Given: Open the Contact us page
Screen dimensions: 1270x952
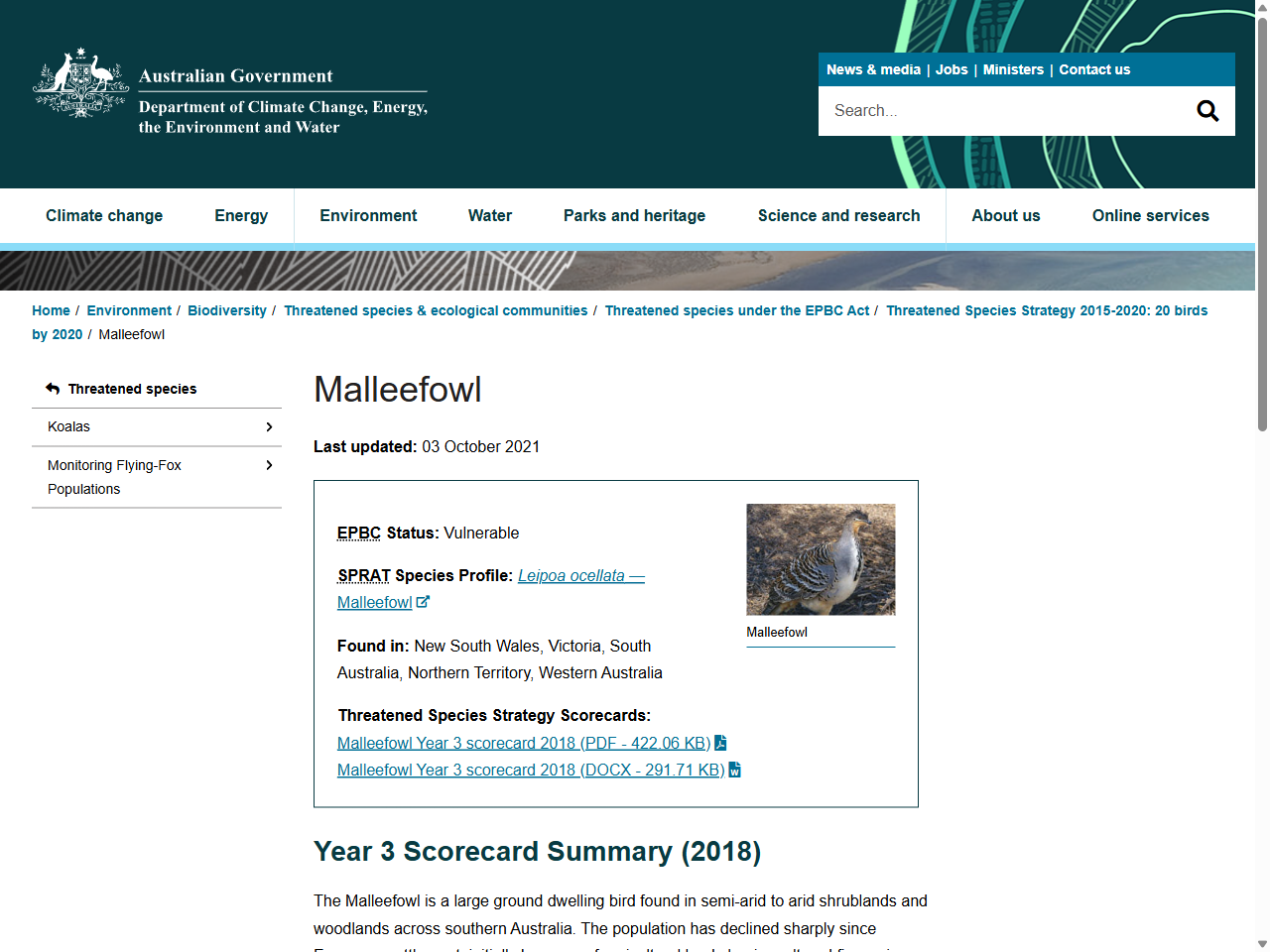Looking at the screenshot, I should click(x=1094, y=69).
